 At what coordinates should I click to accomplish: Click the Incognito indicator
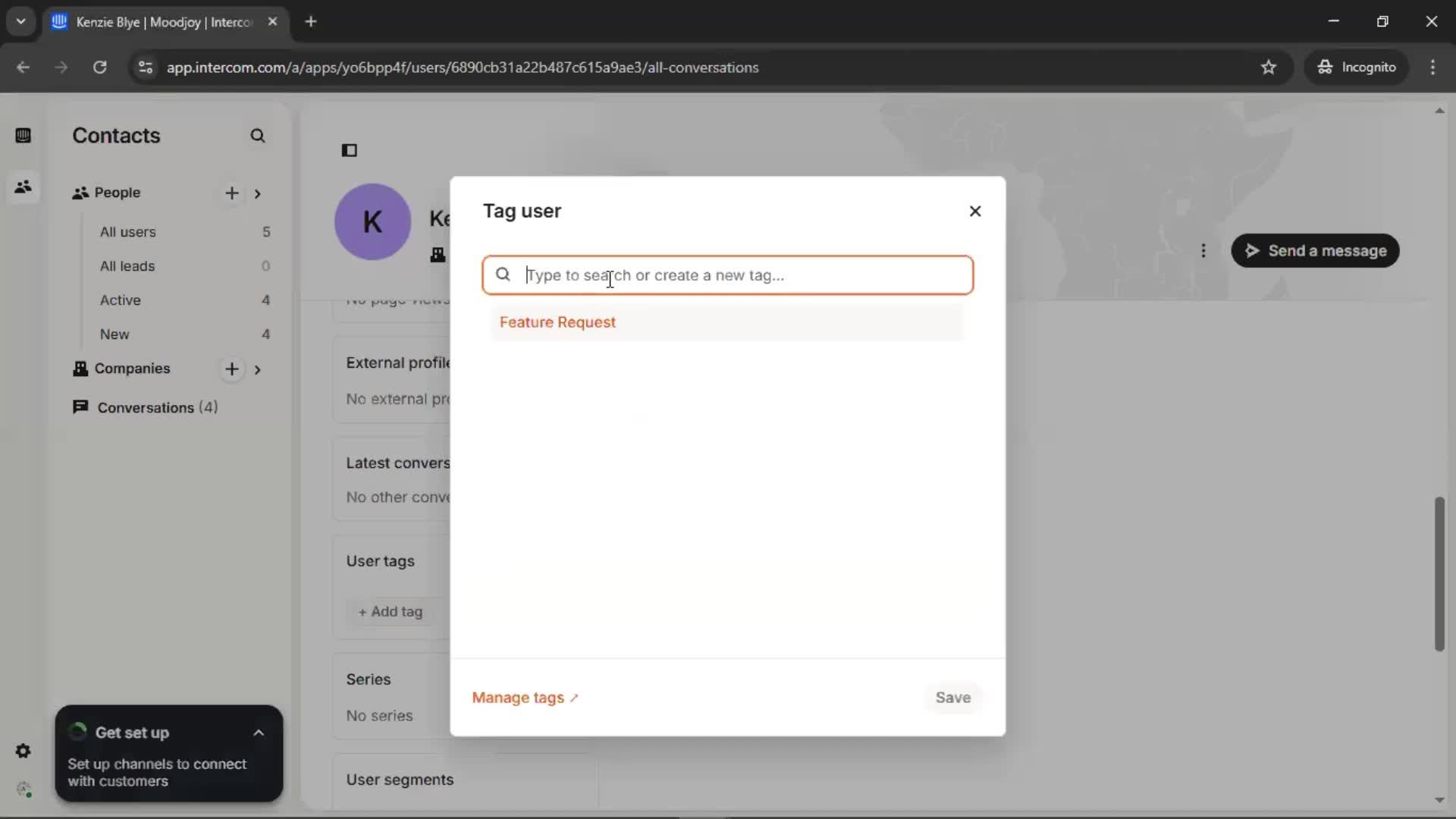pyautogui.click(x=1357, y=67)
